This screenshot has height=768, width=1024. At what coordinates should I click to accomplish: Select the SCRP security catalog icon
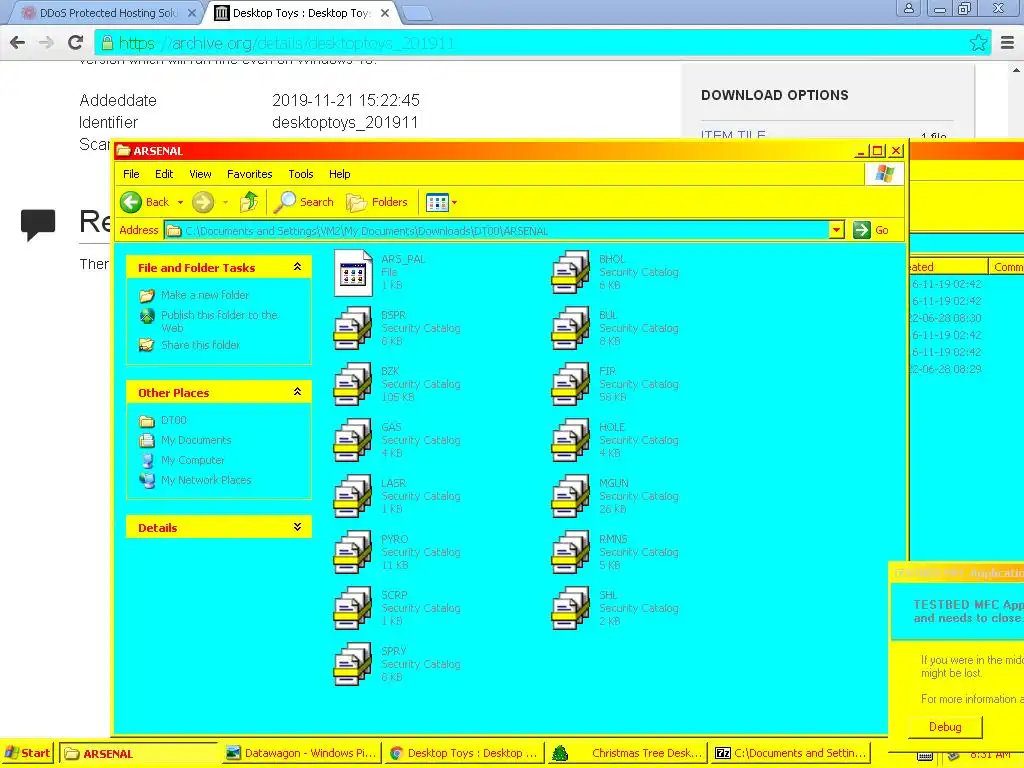[x=353, y=608]
